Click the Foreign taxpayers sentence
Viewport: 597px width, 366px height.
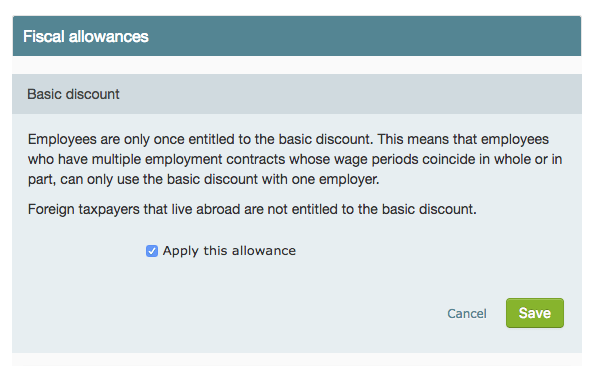pos(252,209)
